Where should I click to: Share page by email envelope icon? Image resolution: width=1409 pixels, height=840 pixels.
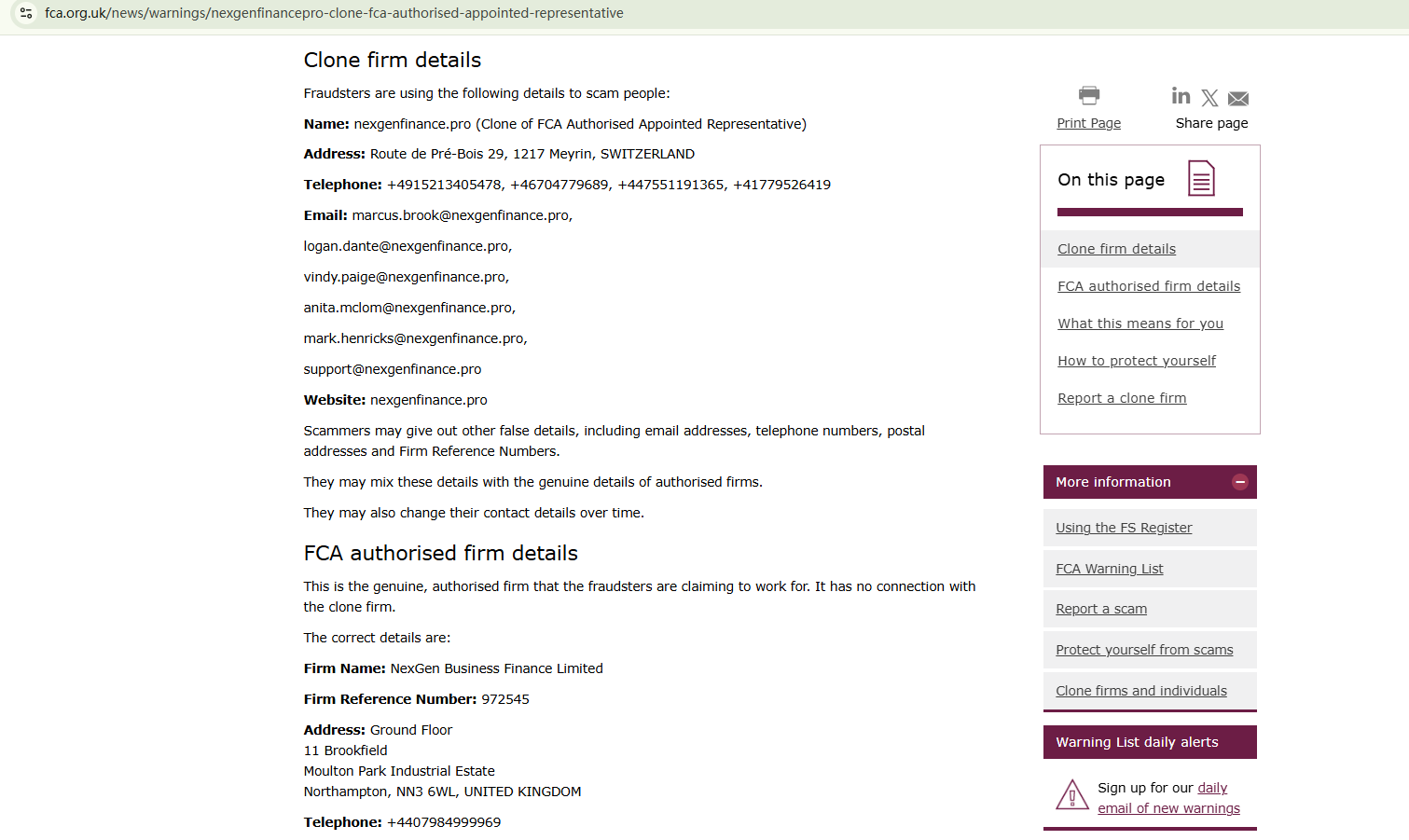pos(1238,99)
